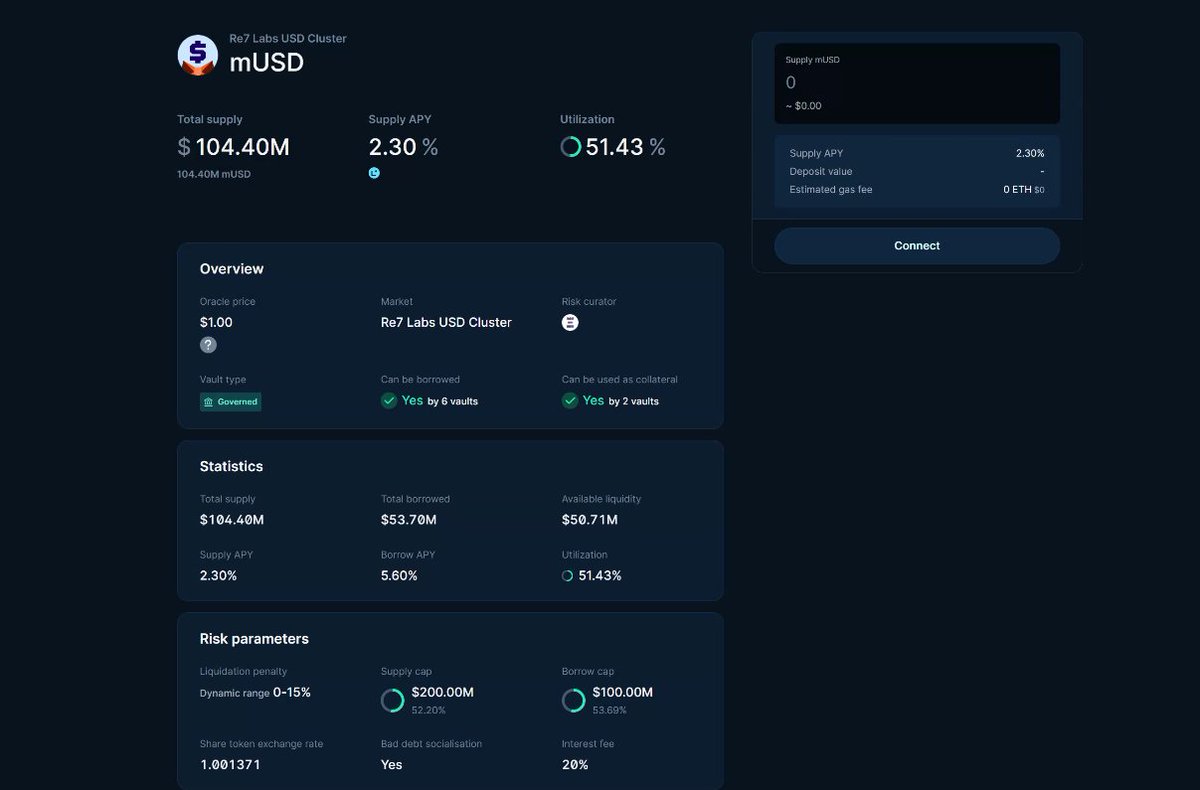
Task: Click the small blue icon under Supply APY
Action: click(374, 173)
